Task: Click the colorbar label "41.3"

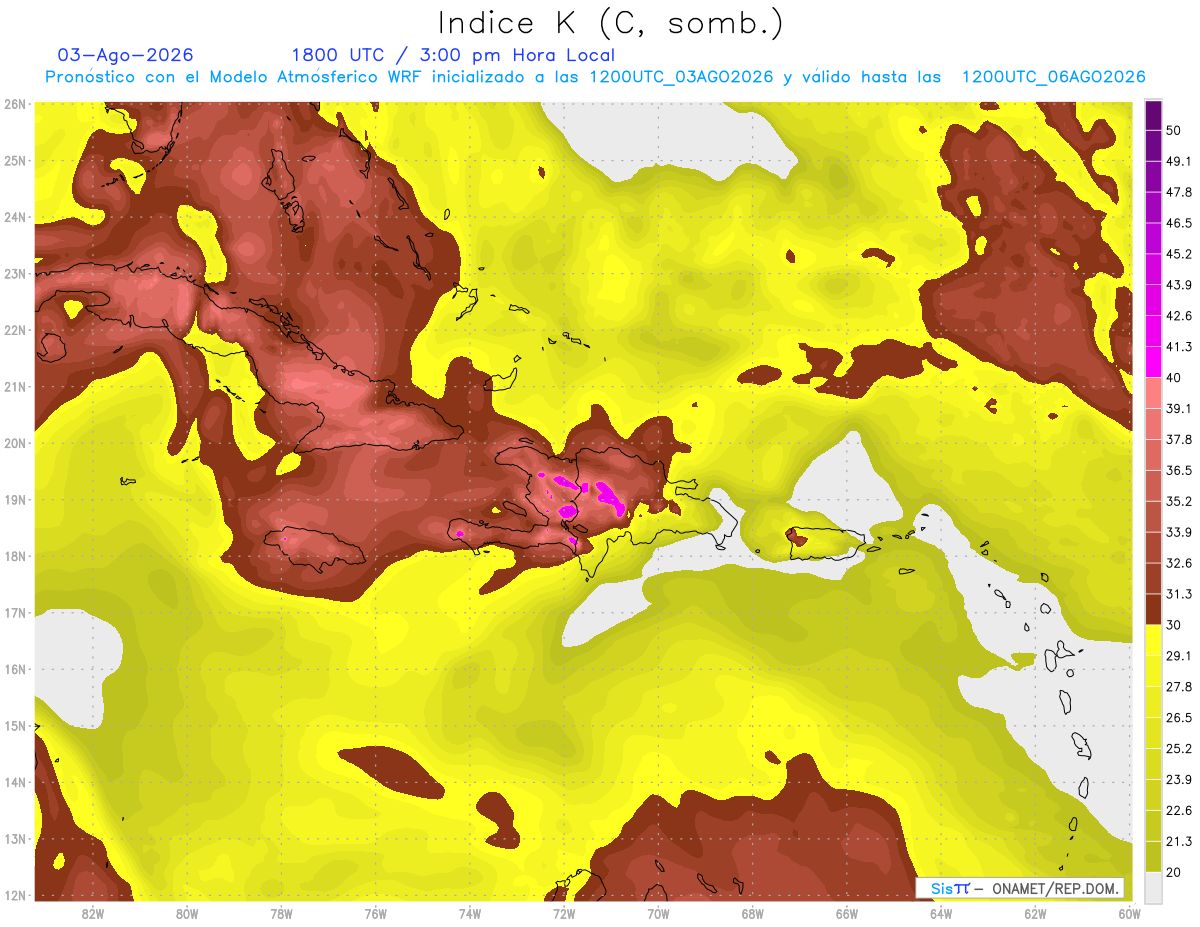Action: 1179,347
